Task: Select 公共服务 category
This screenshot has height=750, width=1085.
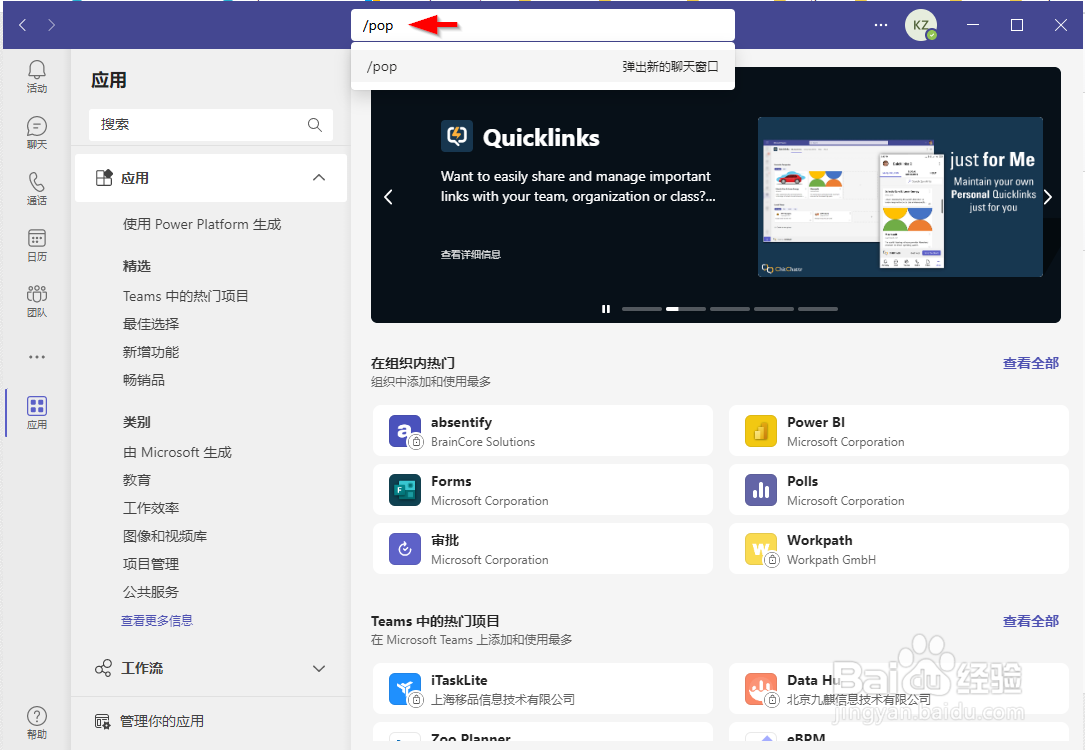Action: point(151,592)
